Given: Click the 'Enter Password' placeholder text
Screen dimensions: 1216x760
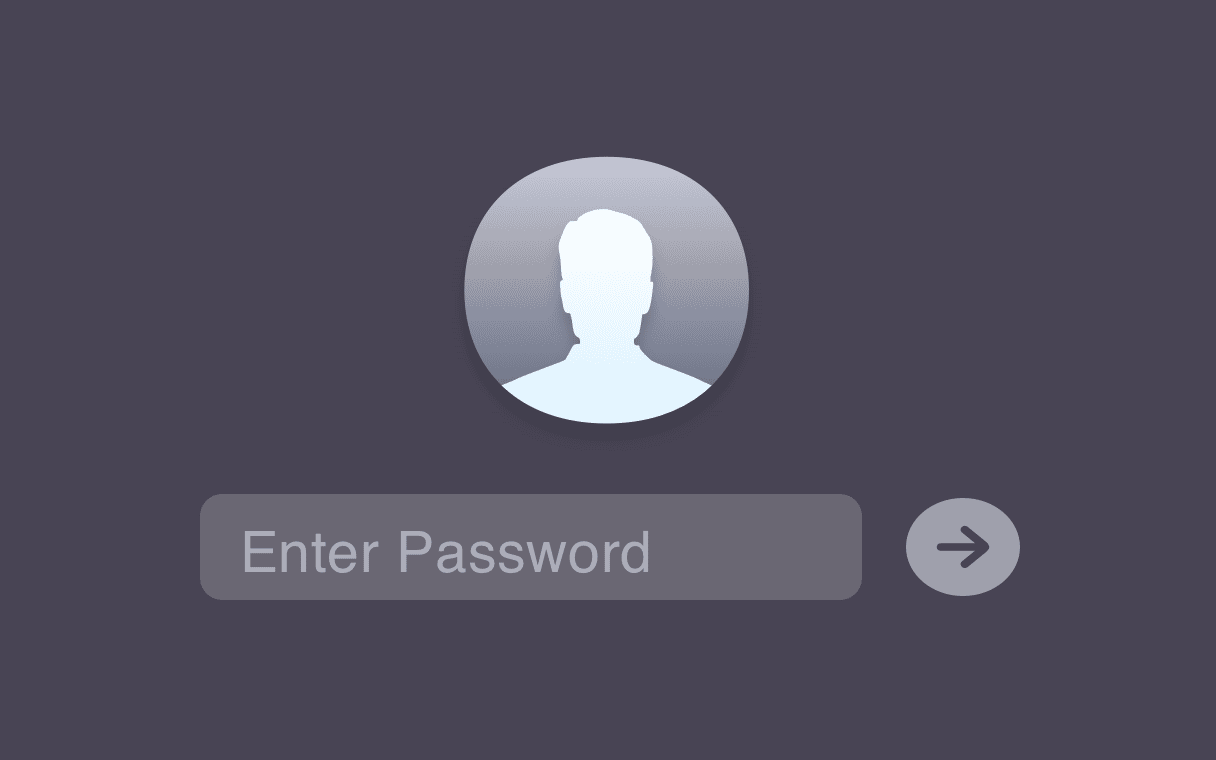Looking at the screenshot, I should pyautogui.click(x=446, y=551).
